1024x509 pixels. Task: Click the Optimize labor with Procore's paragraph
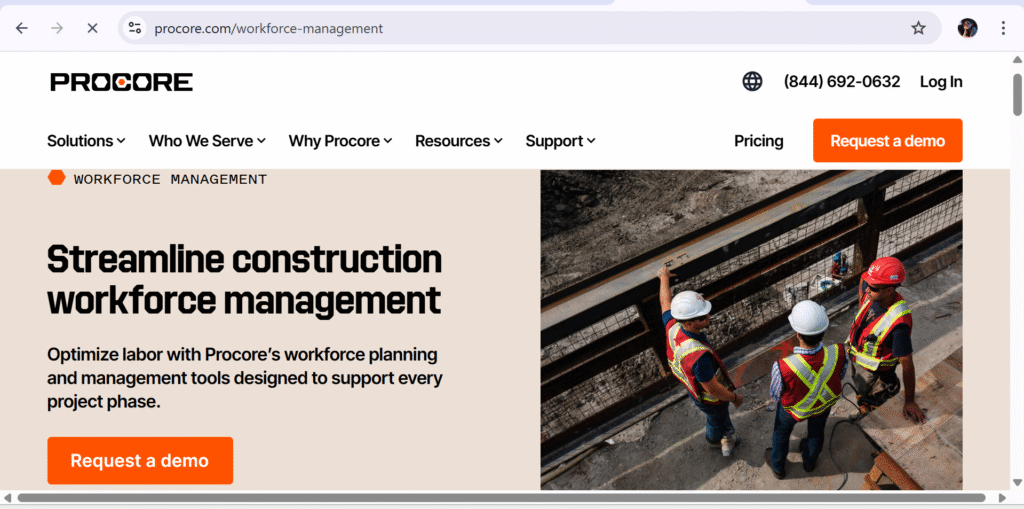(x=244, y=378)
